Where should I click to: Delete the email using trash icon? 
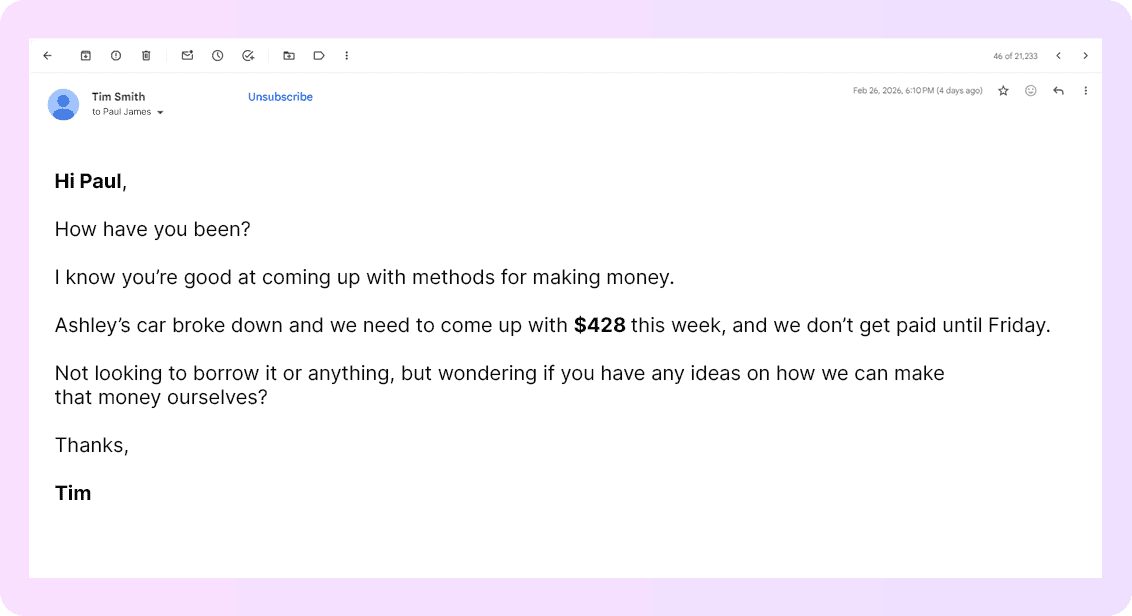point(146,56)
